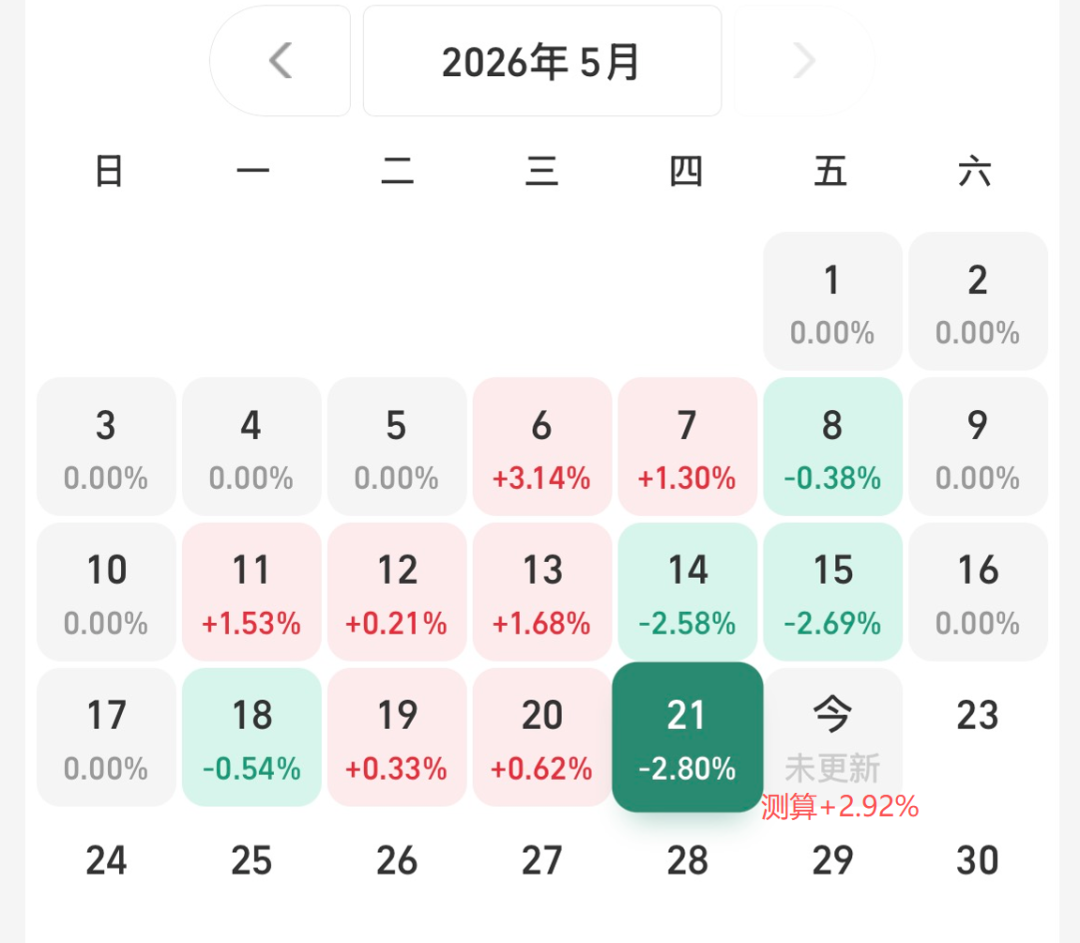
Task: Select May 2 showing 0.00%
Action: pyautogui.click(x=978, y=301)
